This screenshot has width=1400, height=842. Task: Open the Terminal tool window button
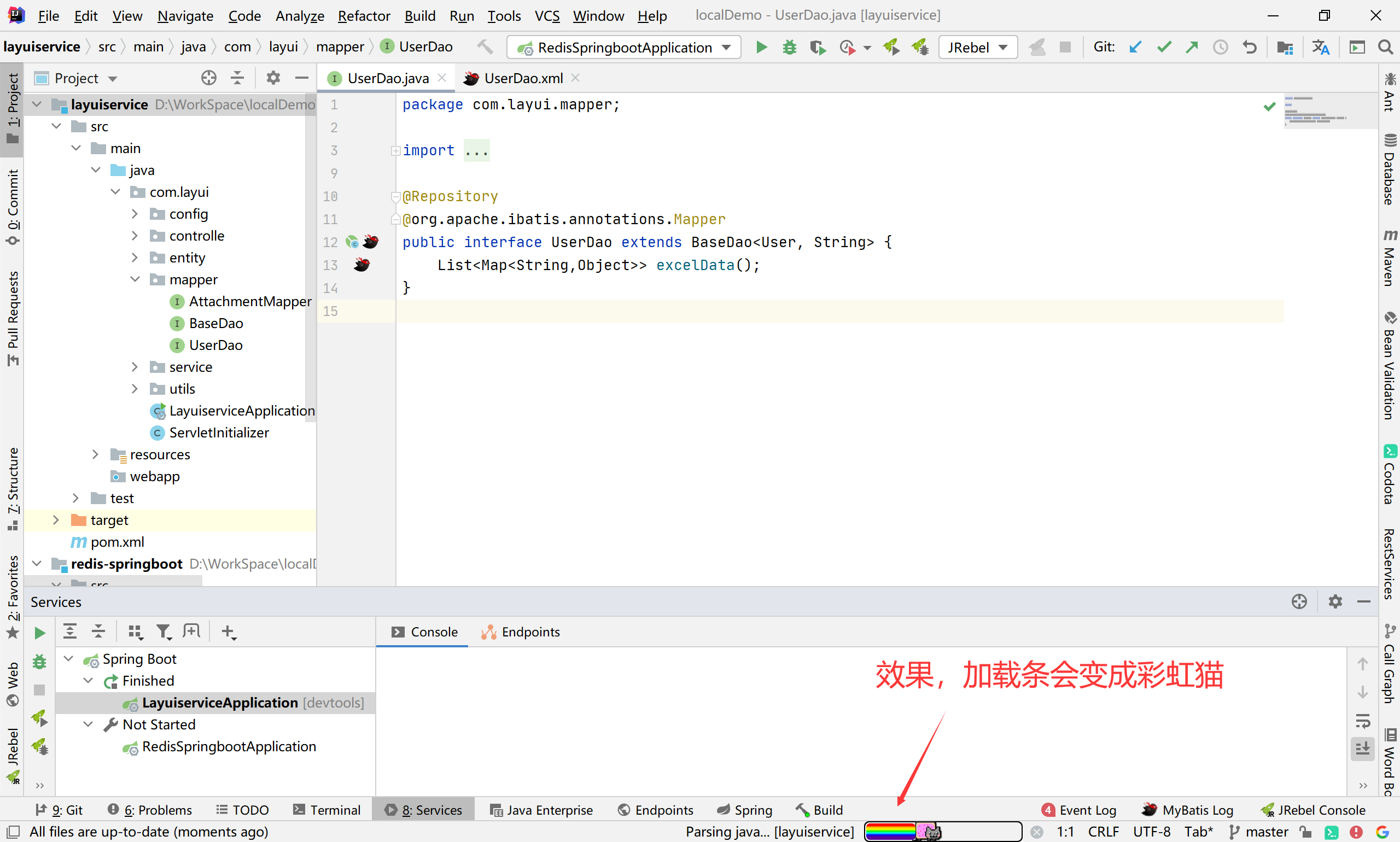tap(327, 810)
